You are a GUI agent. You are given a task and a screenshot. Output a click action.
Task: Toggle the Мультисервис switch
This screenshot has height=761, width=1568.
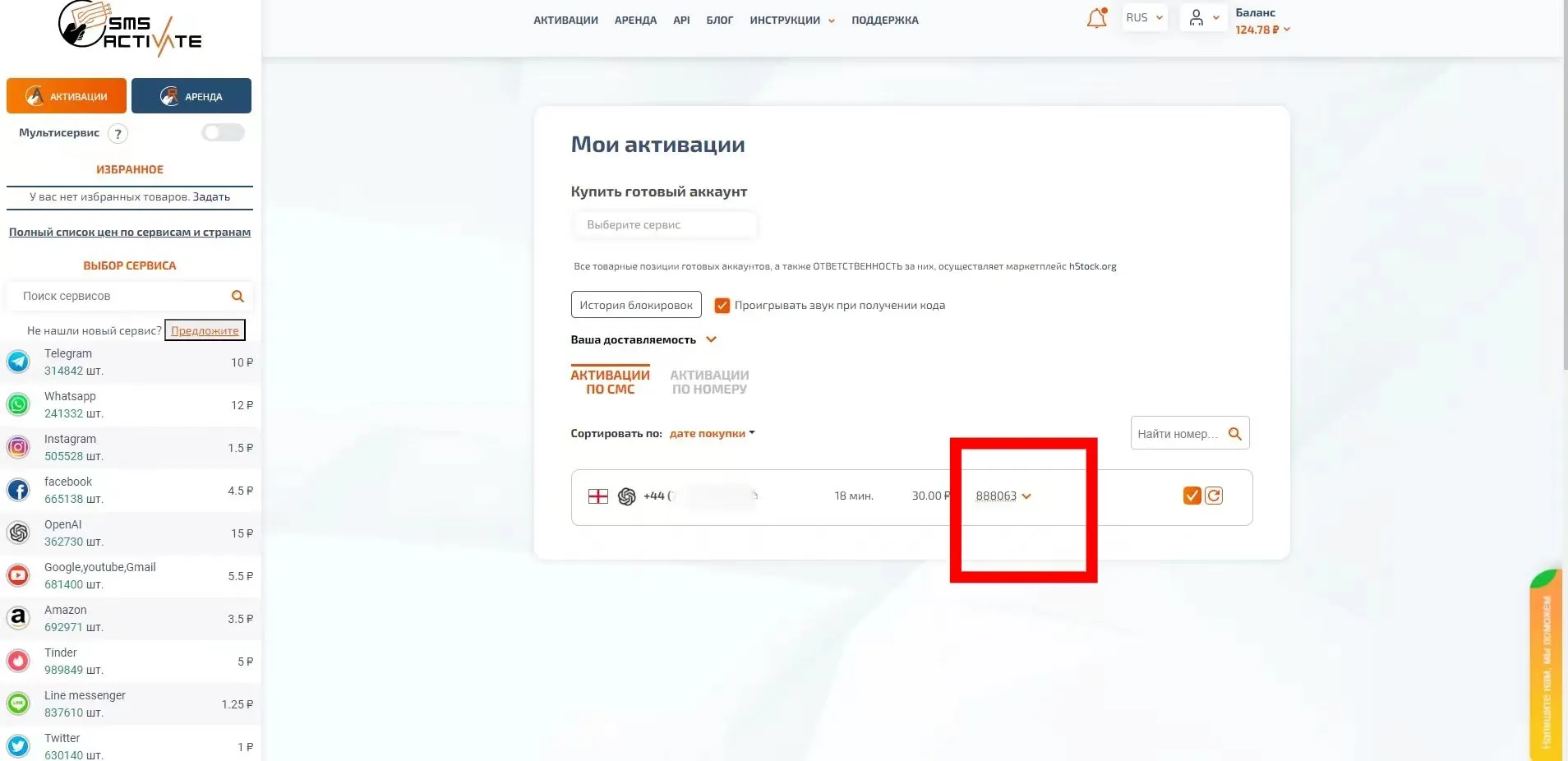pos(223,132)
